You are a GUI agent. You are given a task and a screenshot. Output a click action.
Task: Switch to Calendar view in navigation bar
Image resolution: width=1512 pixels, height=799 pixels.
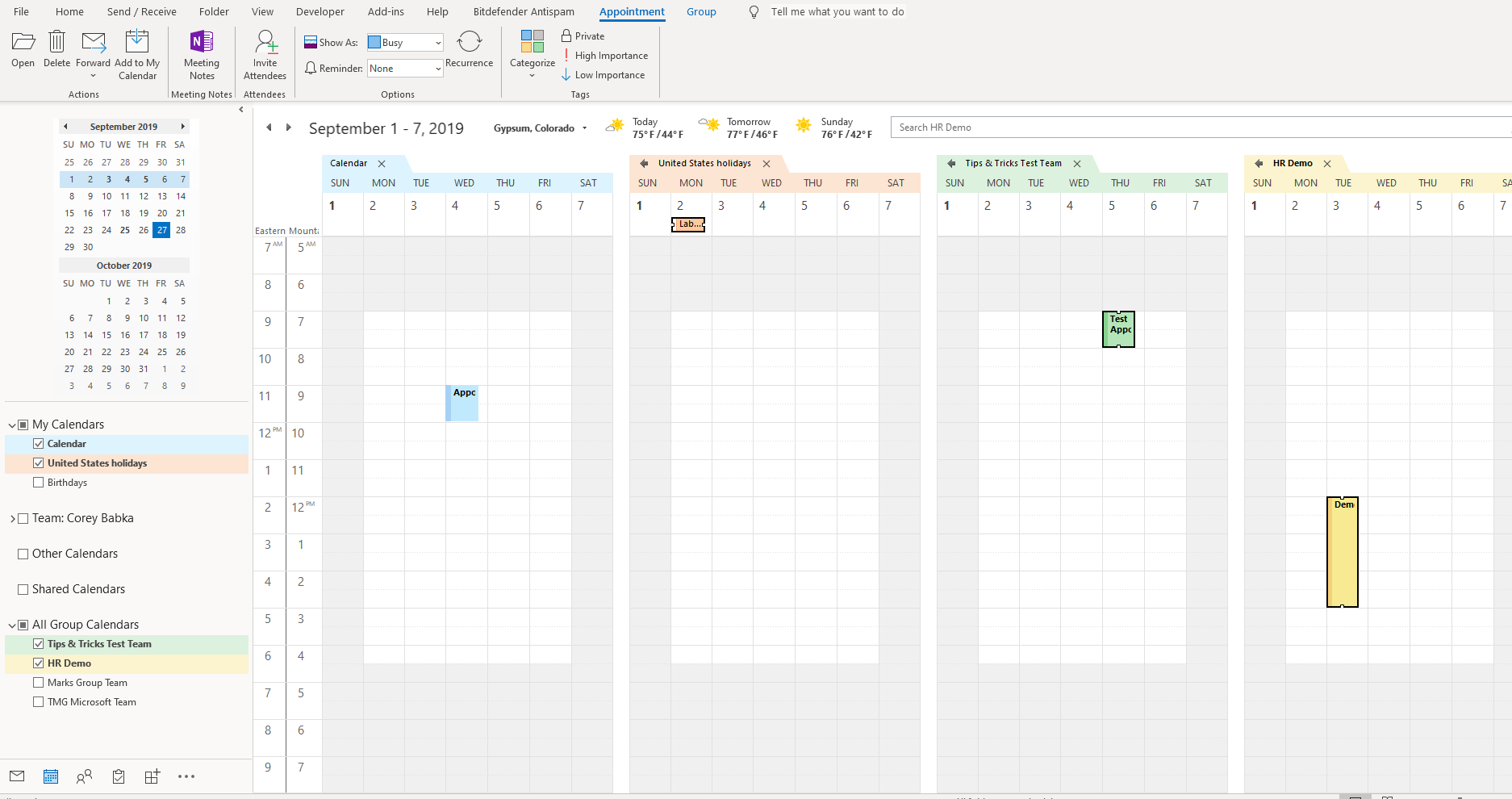(51, 776)
